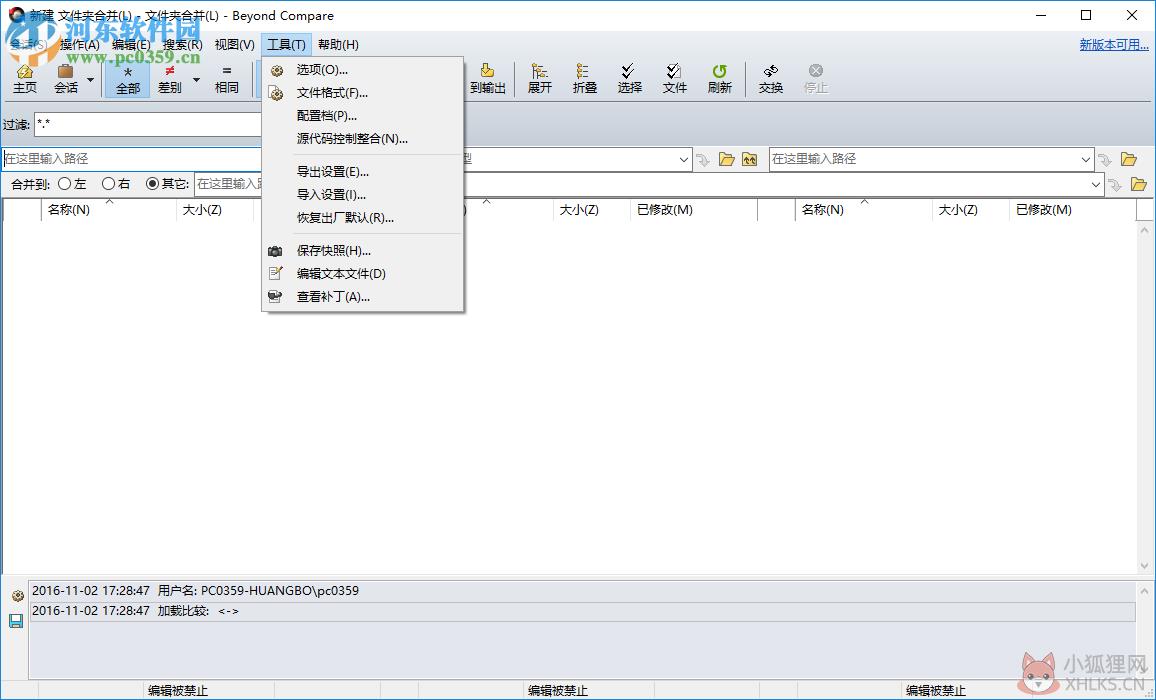Choose 源代码控制整合(N)... menu entry
Image resolution: width=1156 pixels, height=700 pixels.
363,139
